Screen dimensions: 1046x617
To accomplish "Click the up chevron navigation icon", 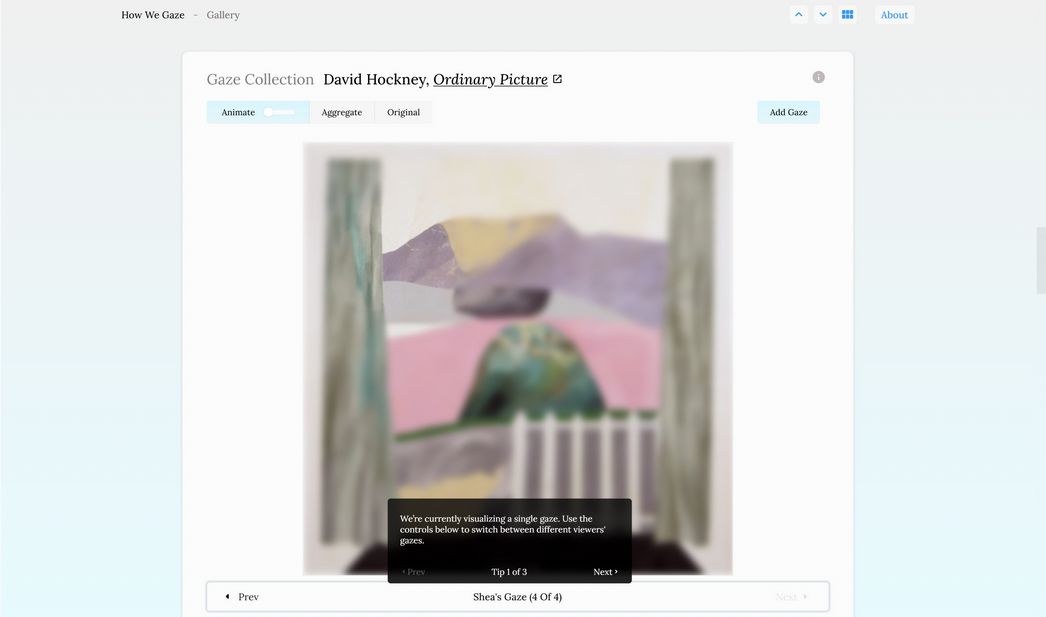I will point(799,15).
